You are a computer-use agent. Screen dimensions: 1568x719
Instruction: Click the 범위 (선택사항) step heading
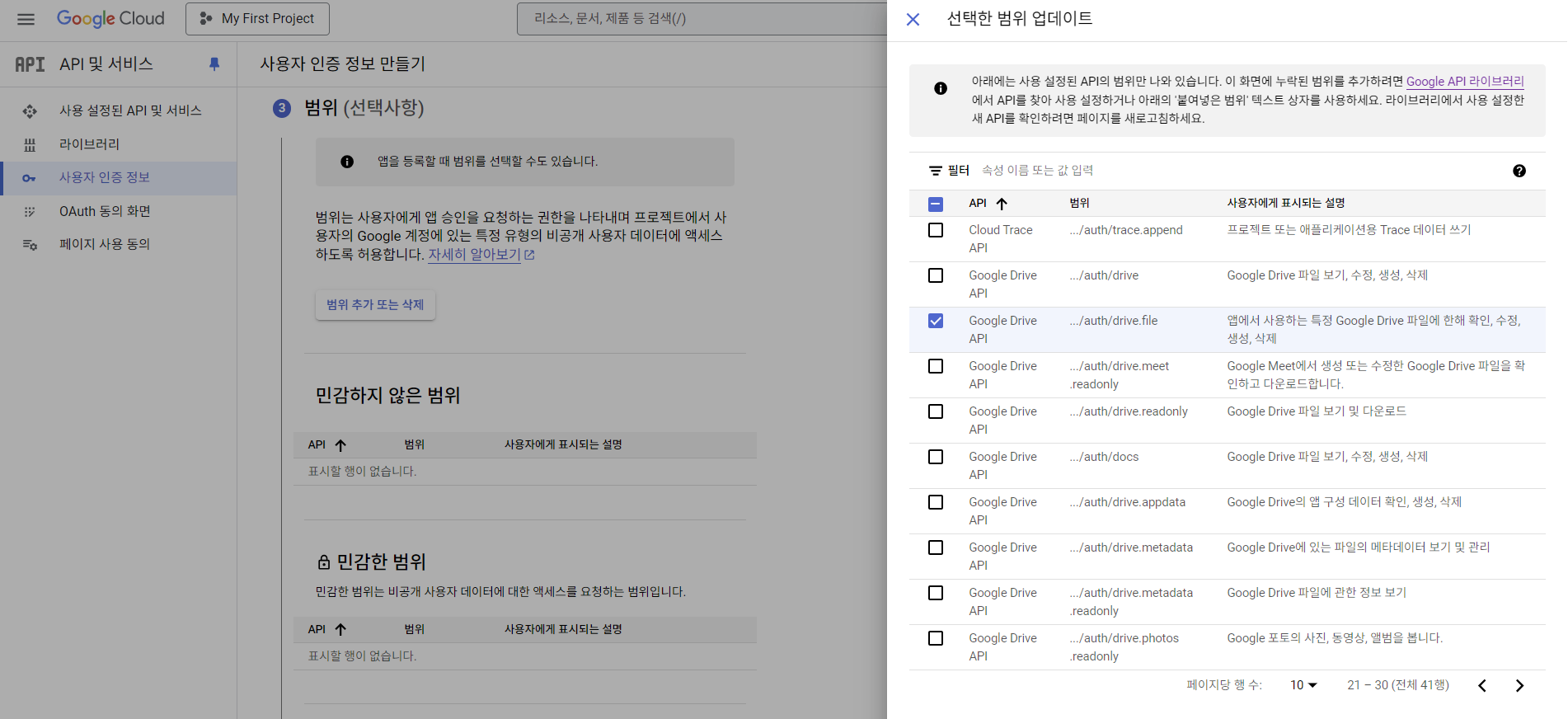click(364, 108)
